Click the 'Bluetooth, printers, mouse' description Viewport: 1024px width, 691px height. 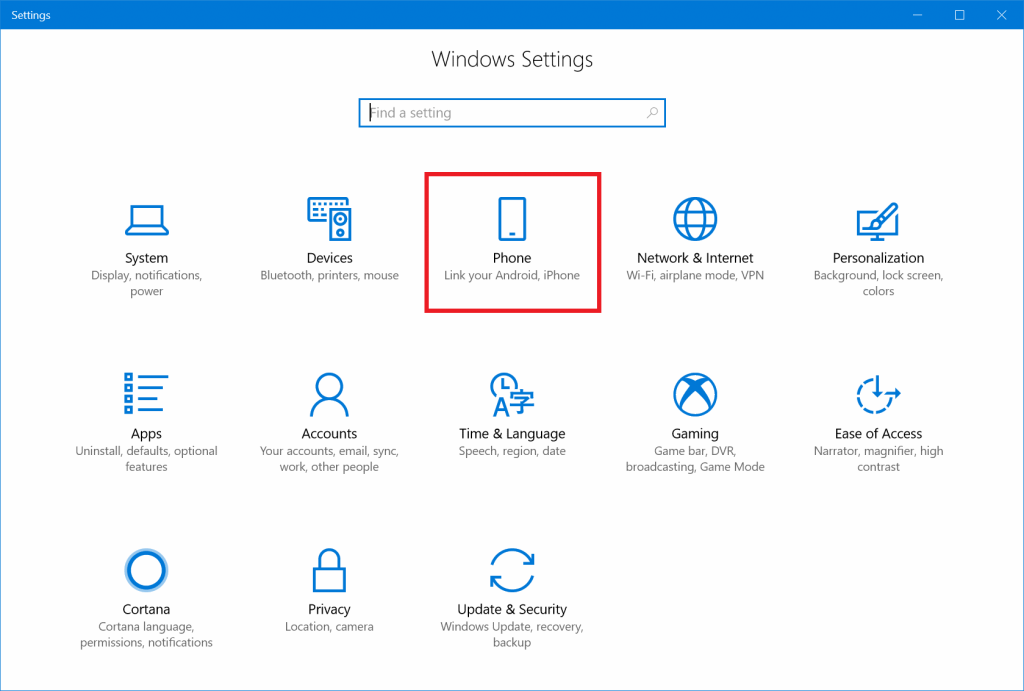(329, 275)
